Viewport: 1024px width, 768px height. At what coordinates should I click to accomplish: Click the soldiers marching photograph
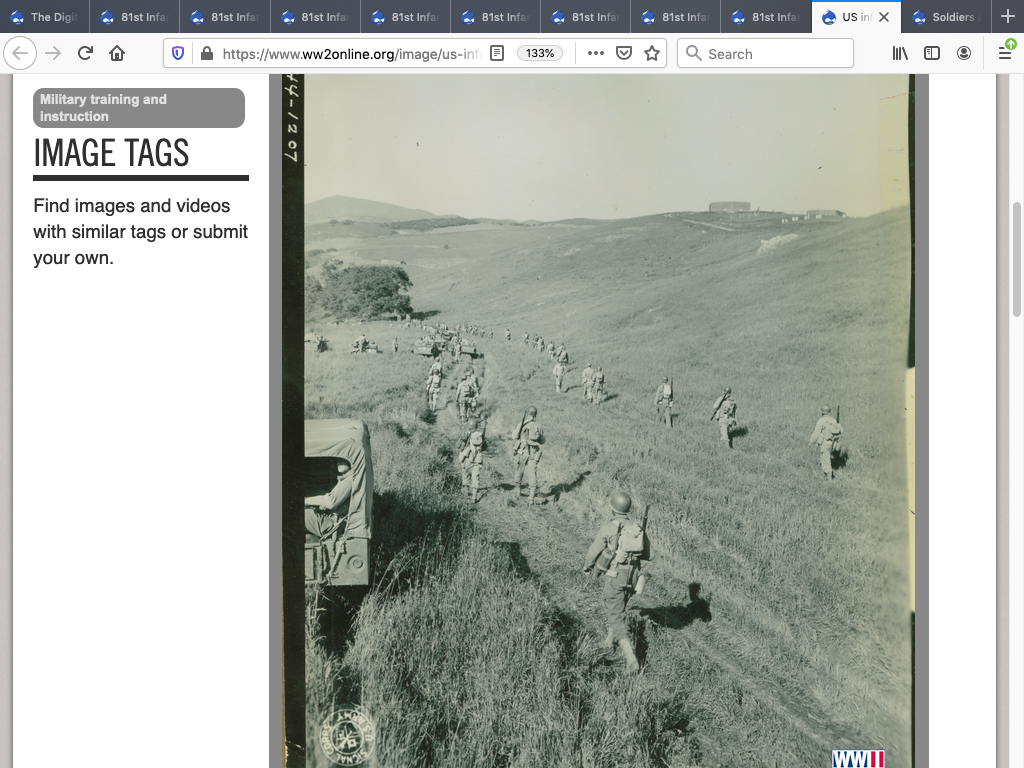tap(598, 420)
